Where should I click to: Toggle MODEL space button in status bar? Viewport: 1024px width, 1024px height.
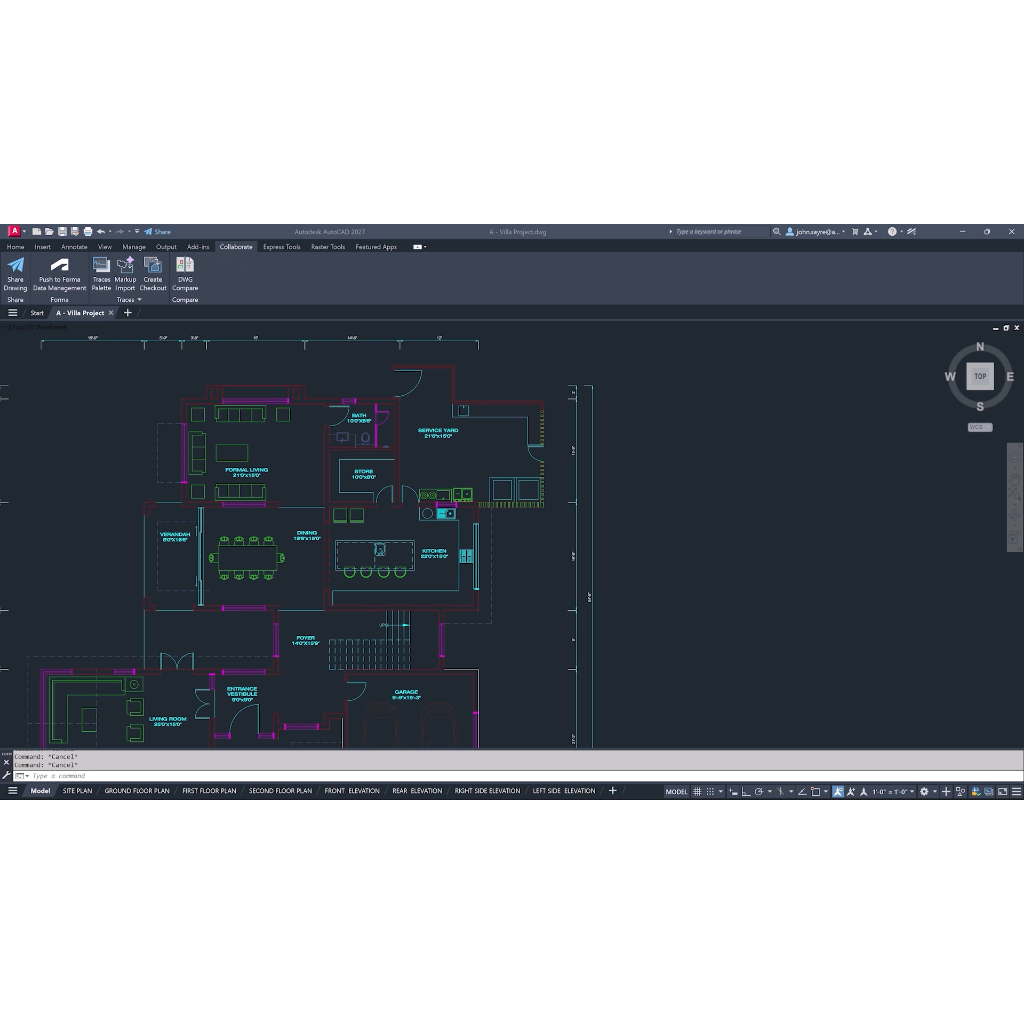(677, 792)
